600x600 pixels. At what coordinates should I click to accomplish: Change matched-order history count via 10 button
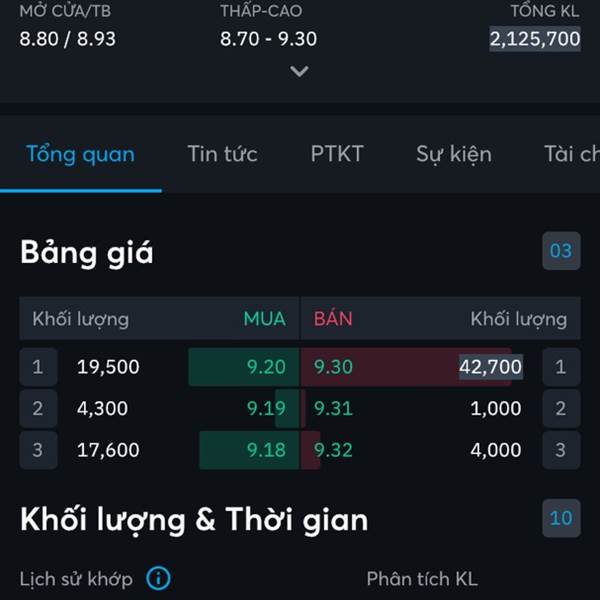point(561,518)
